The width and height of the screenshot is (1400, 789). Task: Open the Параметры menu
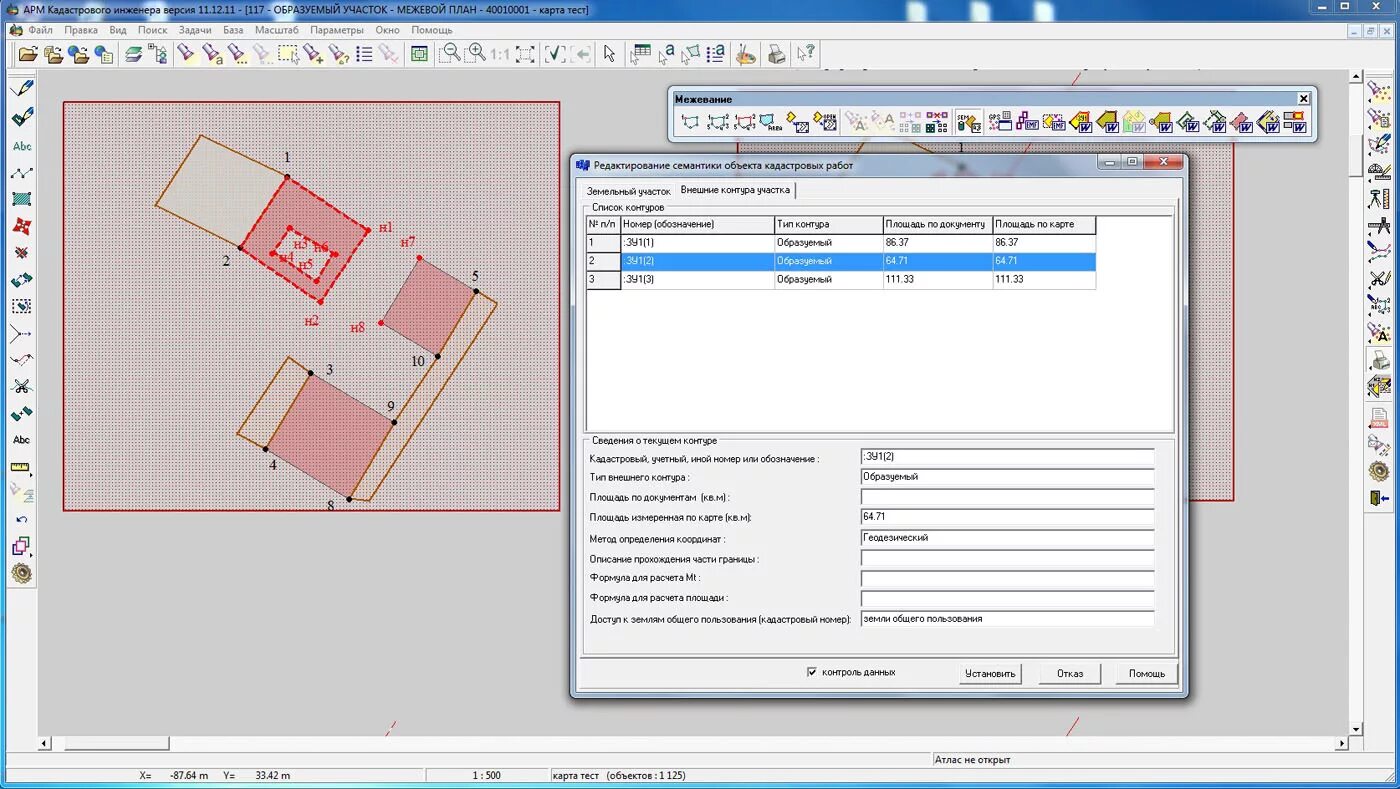coord(337,30)
